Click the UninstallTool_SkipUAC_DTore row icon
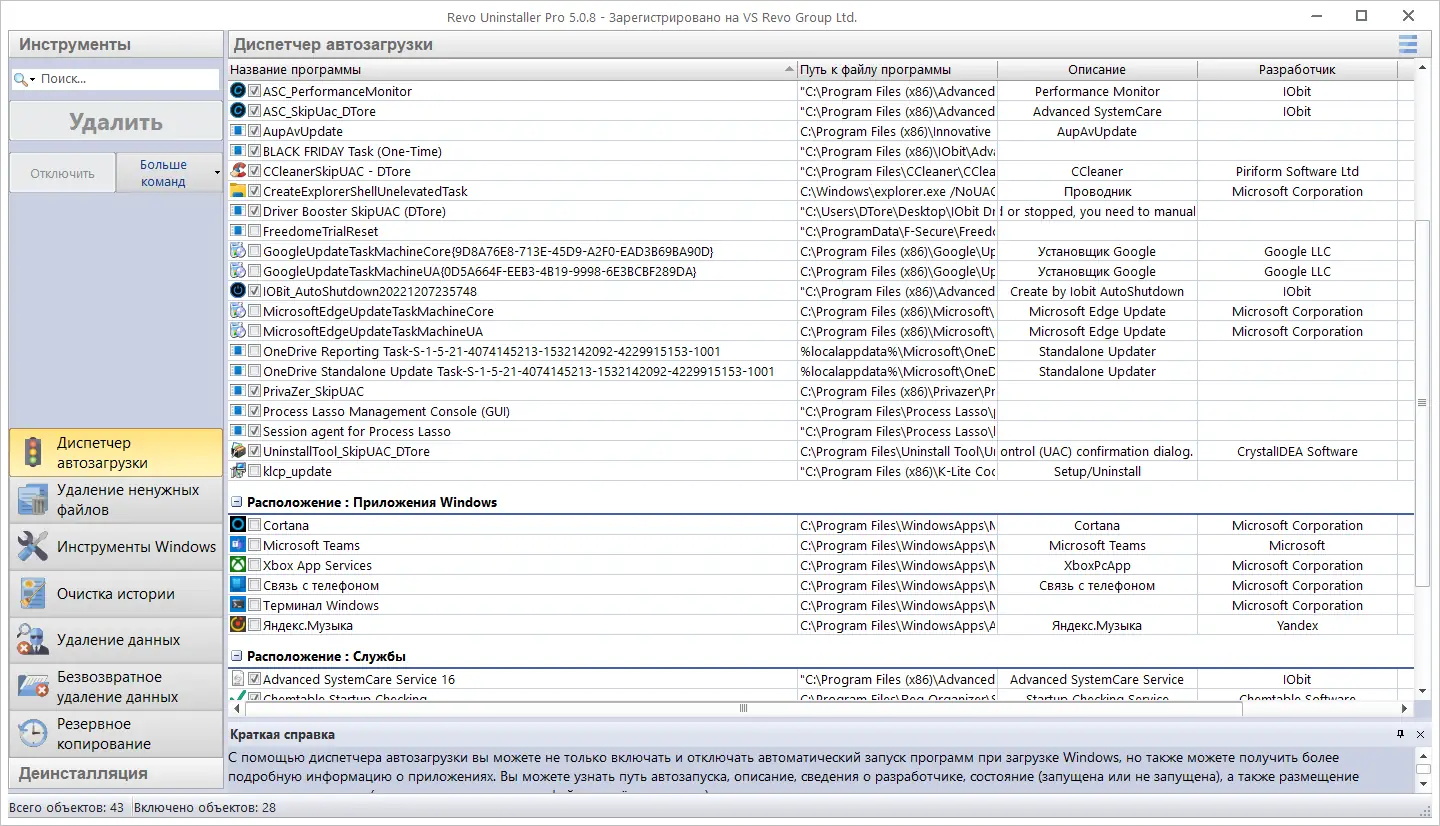Viewport: 1440px width, 826px height. click(238, 451)
